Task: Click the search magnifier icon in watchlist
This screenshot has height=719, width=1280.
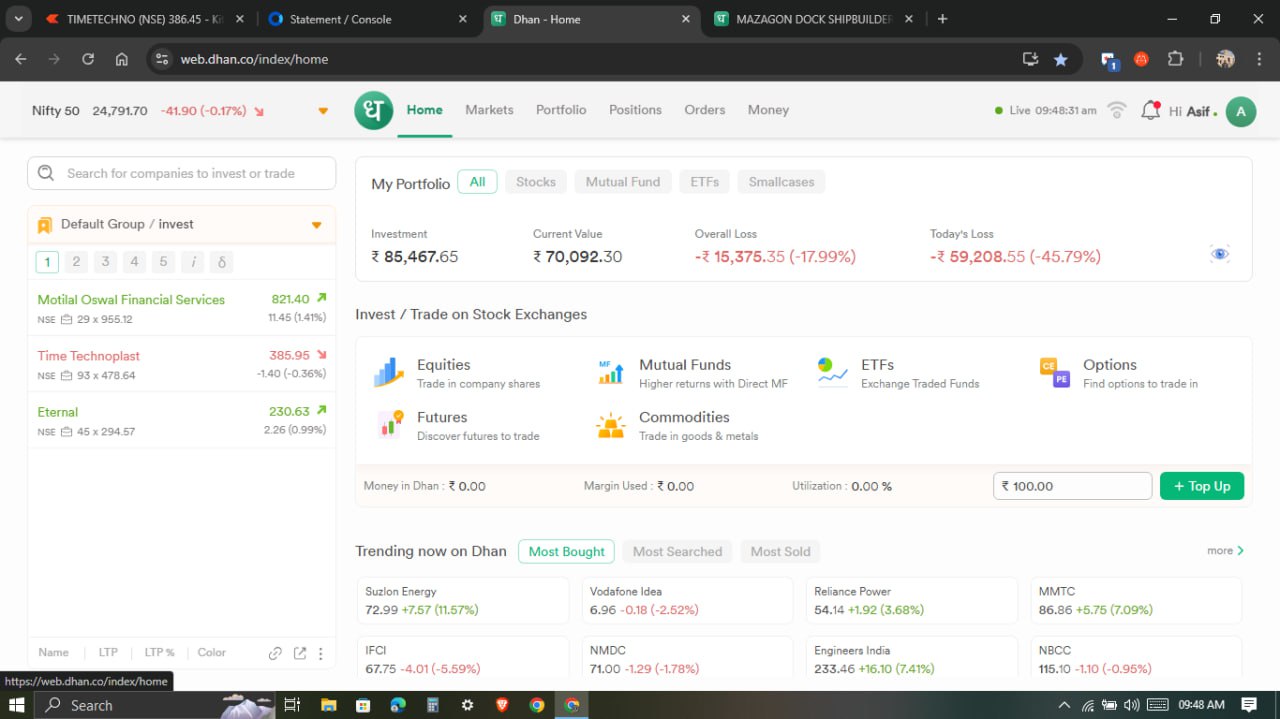Action: point(46,173)
